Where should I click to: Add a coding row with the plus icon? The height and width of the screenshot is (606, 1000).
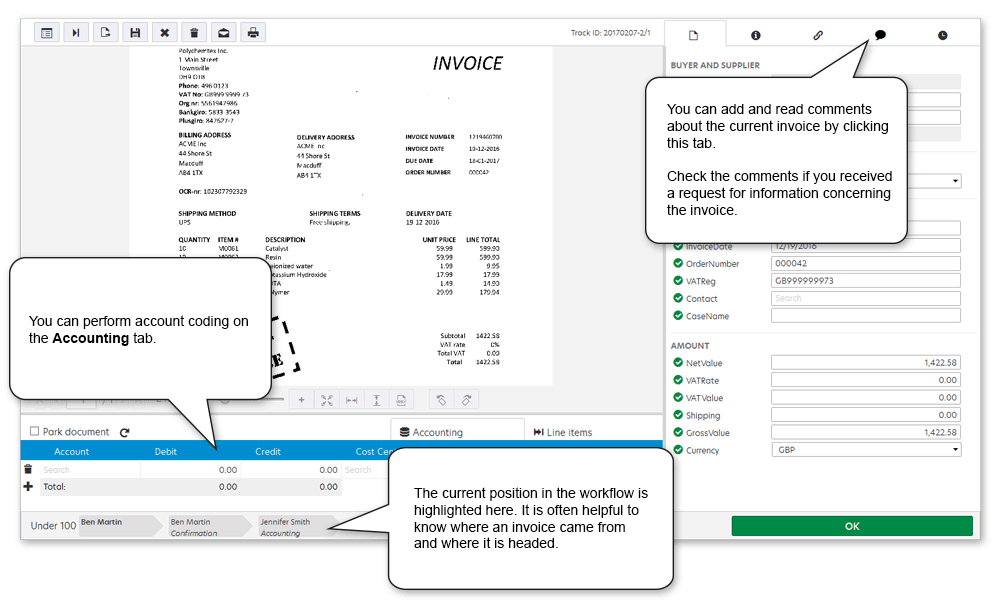pos(28,487)
